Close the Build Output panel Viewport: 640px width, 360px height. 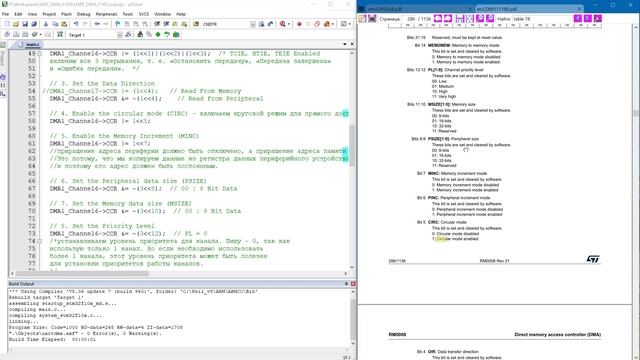click(x=353, y=284)
